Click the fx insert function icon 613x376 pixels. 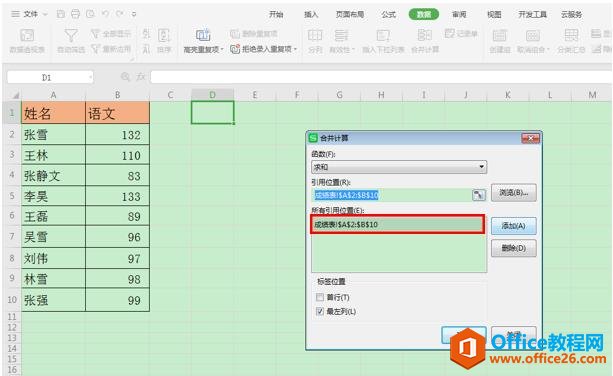click(140, 77)
